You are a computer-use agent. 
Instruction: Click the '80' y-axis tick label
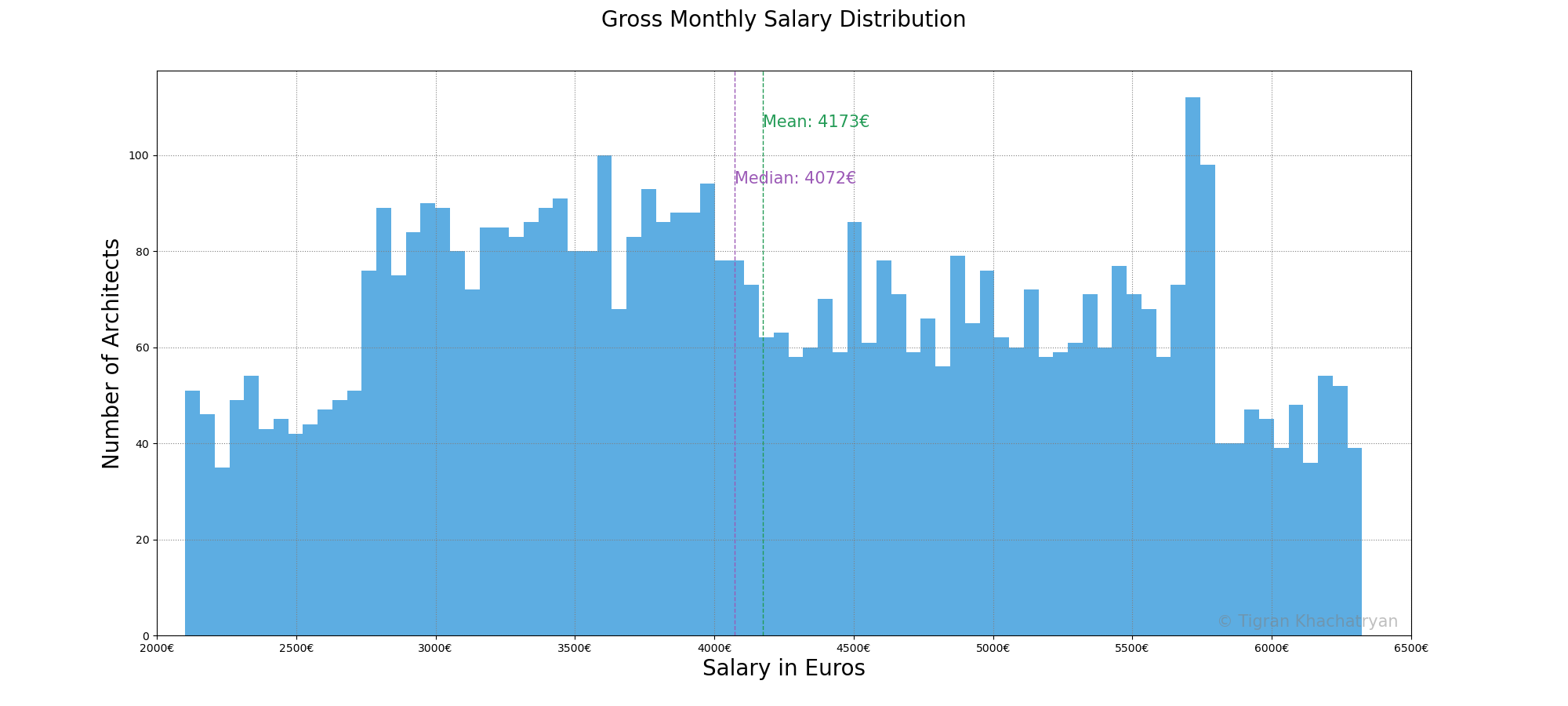tap(143, 252)
